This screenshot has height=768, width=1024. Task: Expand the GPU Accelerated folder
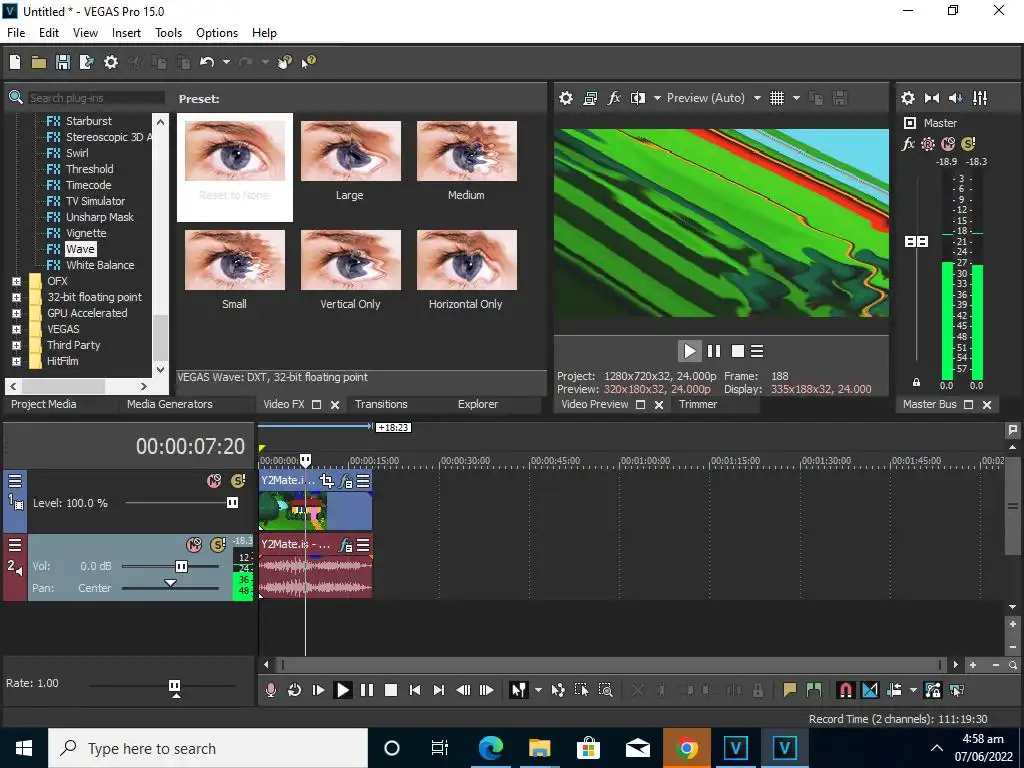(x=16, y=313)
